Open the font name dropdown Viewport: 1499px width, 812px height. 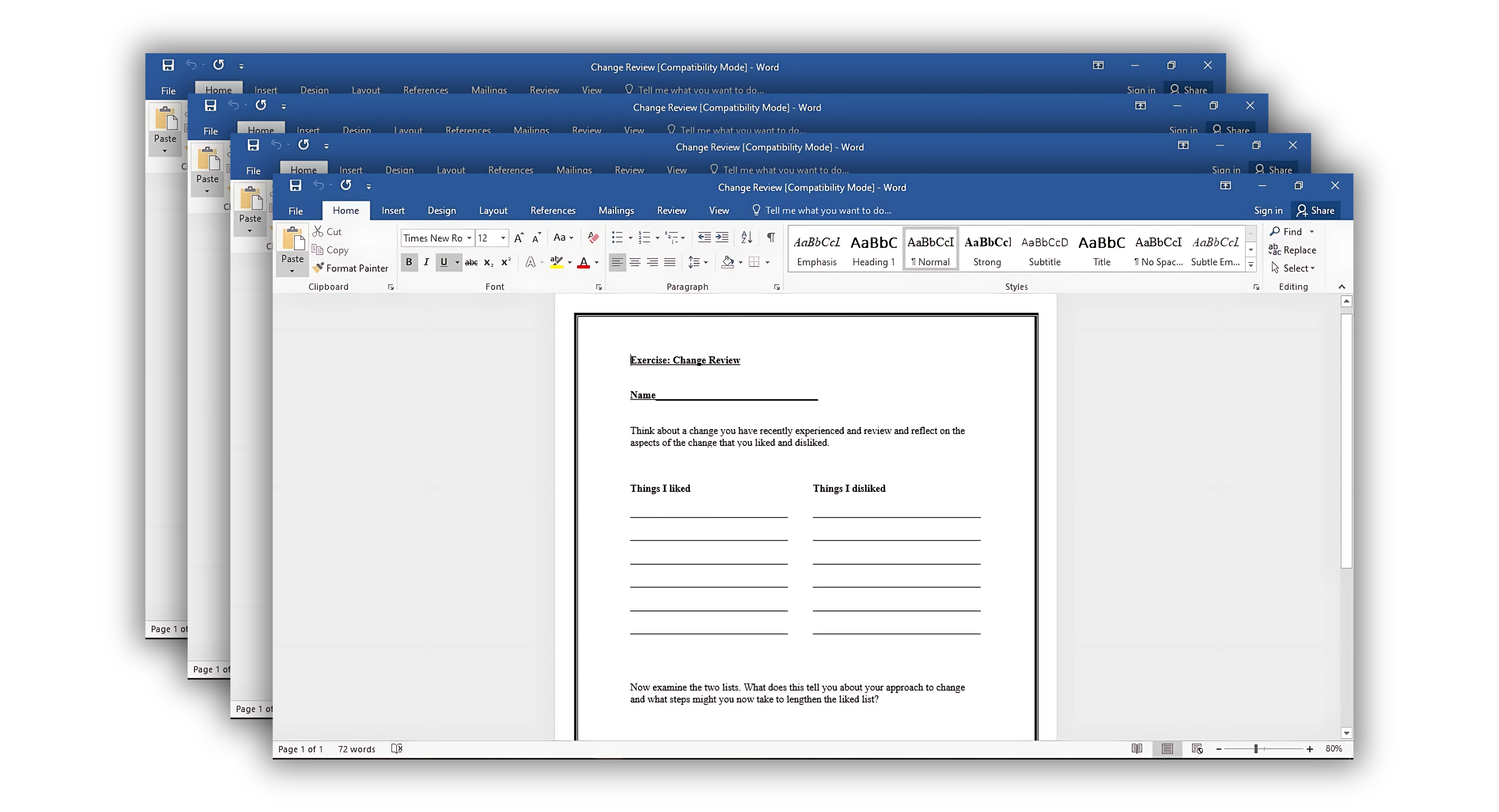[469, 238]
